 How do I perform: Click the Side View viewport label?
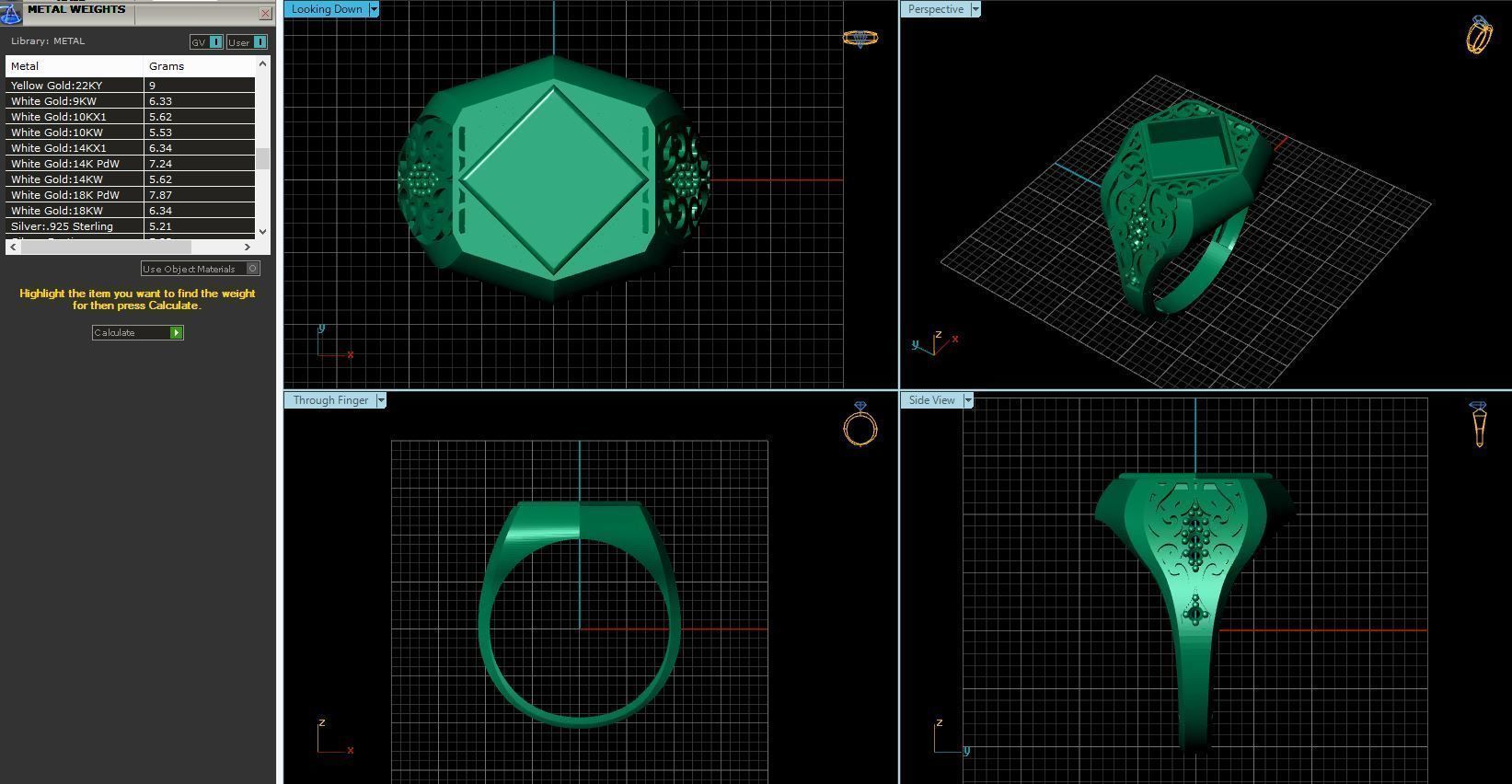click(x=931, y=400)
